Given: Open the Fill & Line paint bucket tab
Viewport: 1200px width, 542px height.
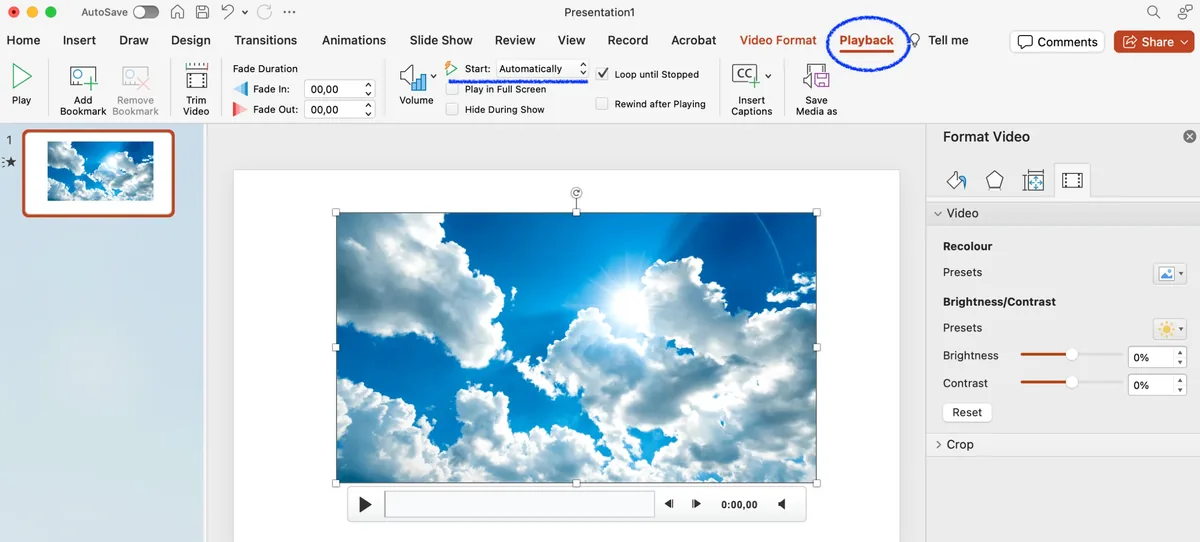Looking at the screenshot, I should click(957, 180).
